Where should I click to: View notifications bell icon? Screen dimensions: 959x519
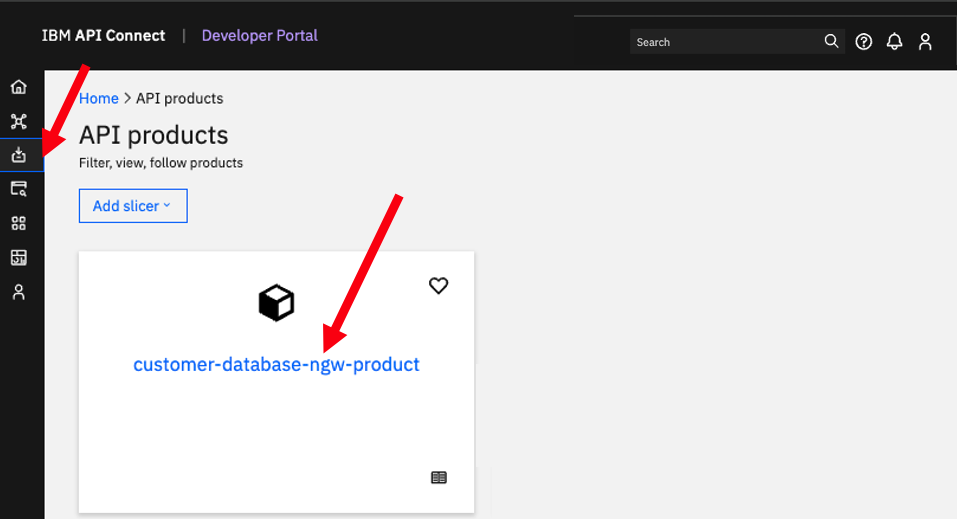pyautogui.click(x=894, y=42)
